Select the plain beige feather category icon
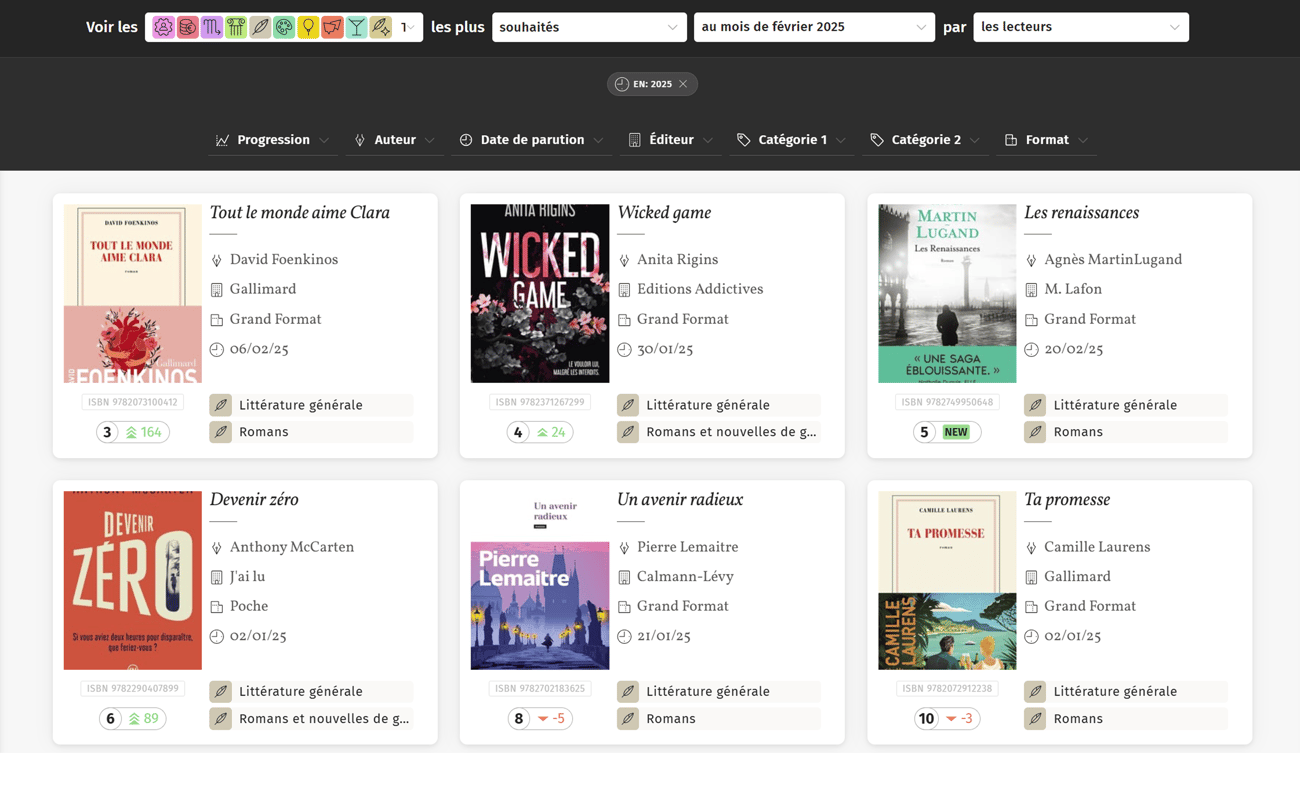1300x788 pixels. 260,27
